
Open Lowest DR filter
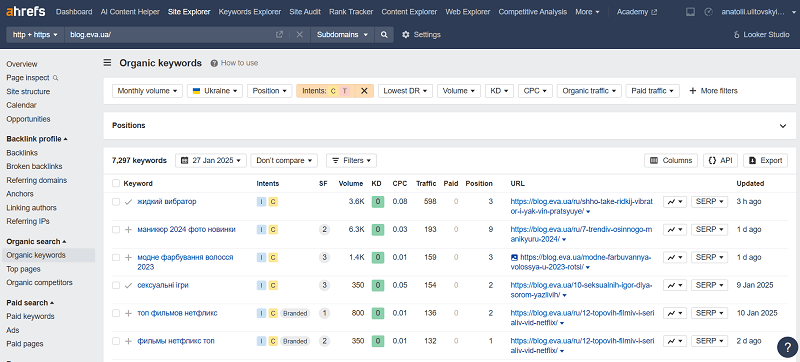point(405,91)
